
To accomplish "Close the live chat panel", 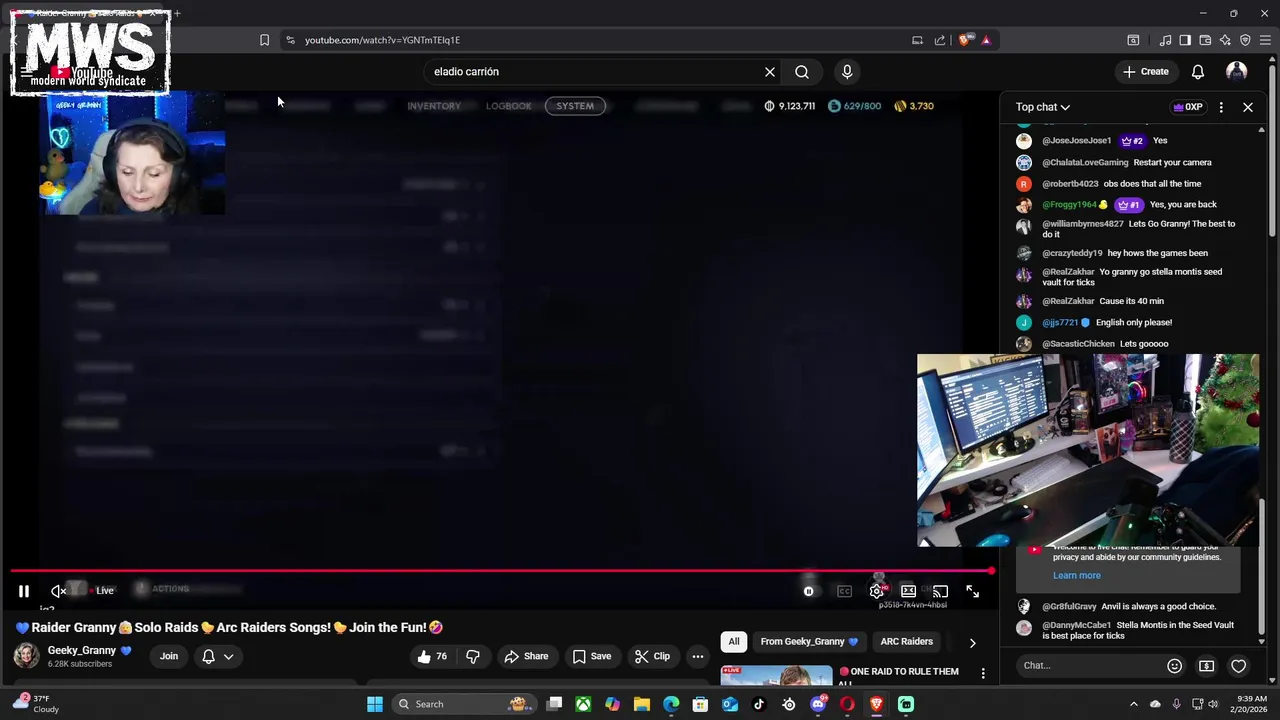I will coord(1248,107).
